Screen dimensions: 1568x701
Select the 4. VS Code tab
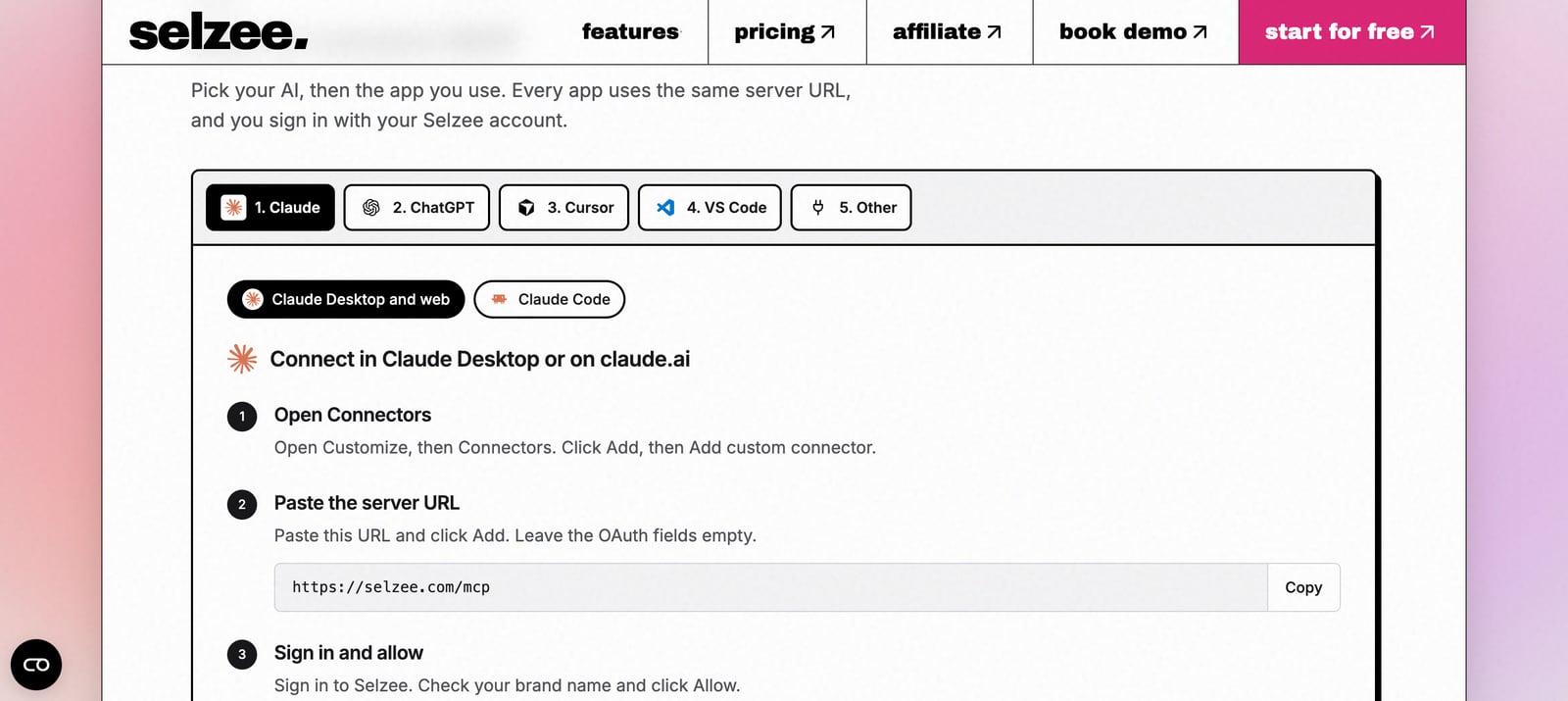[710, 208]
